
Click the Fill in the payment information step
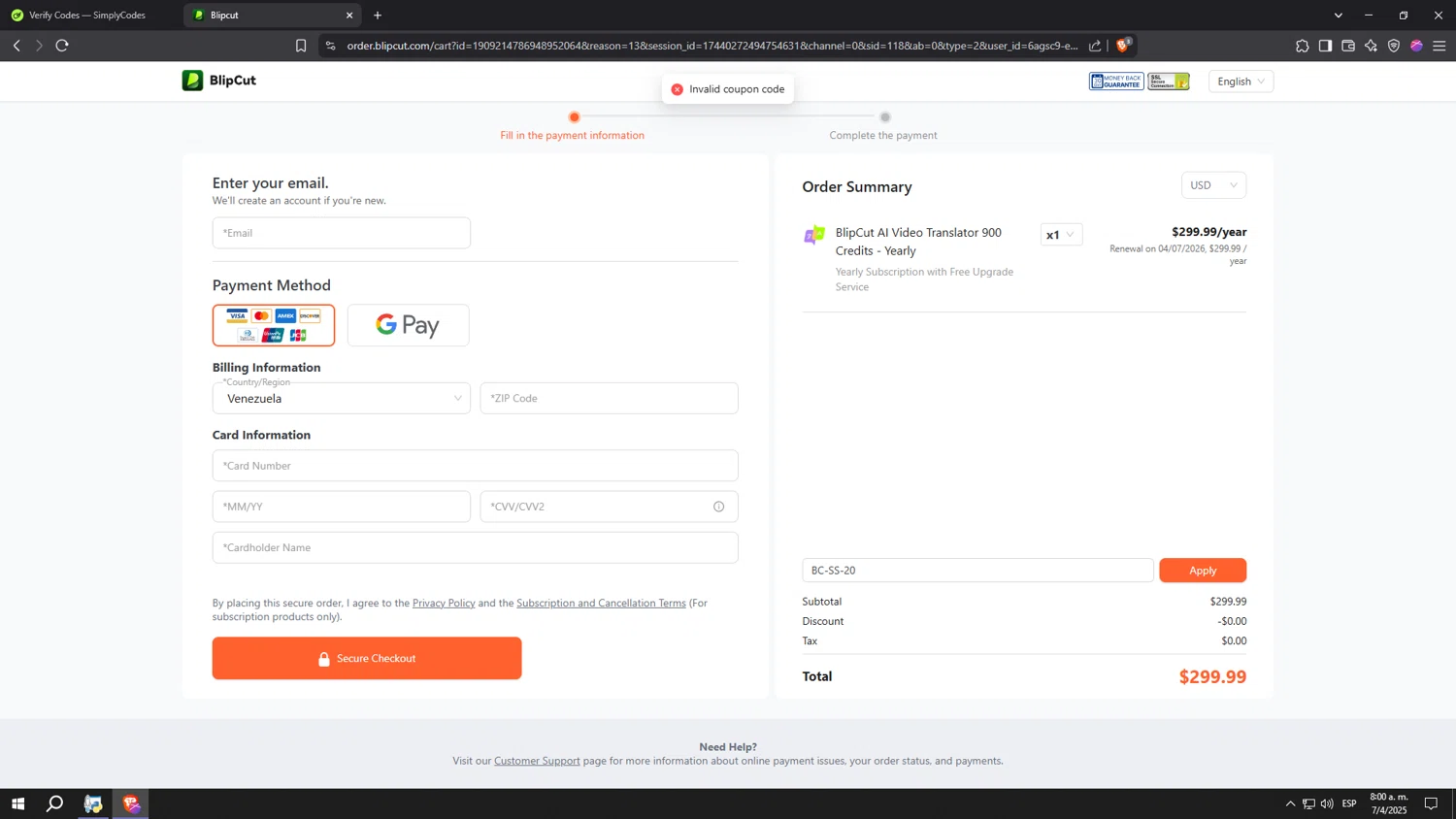coord(573,135)
